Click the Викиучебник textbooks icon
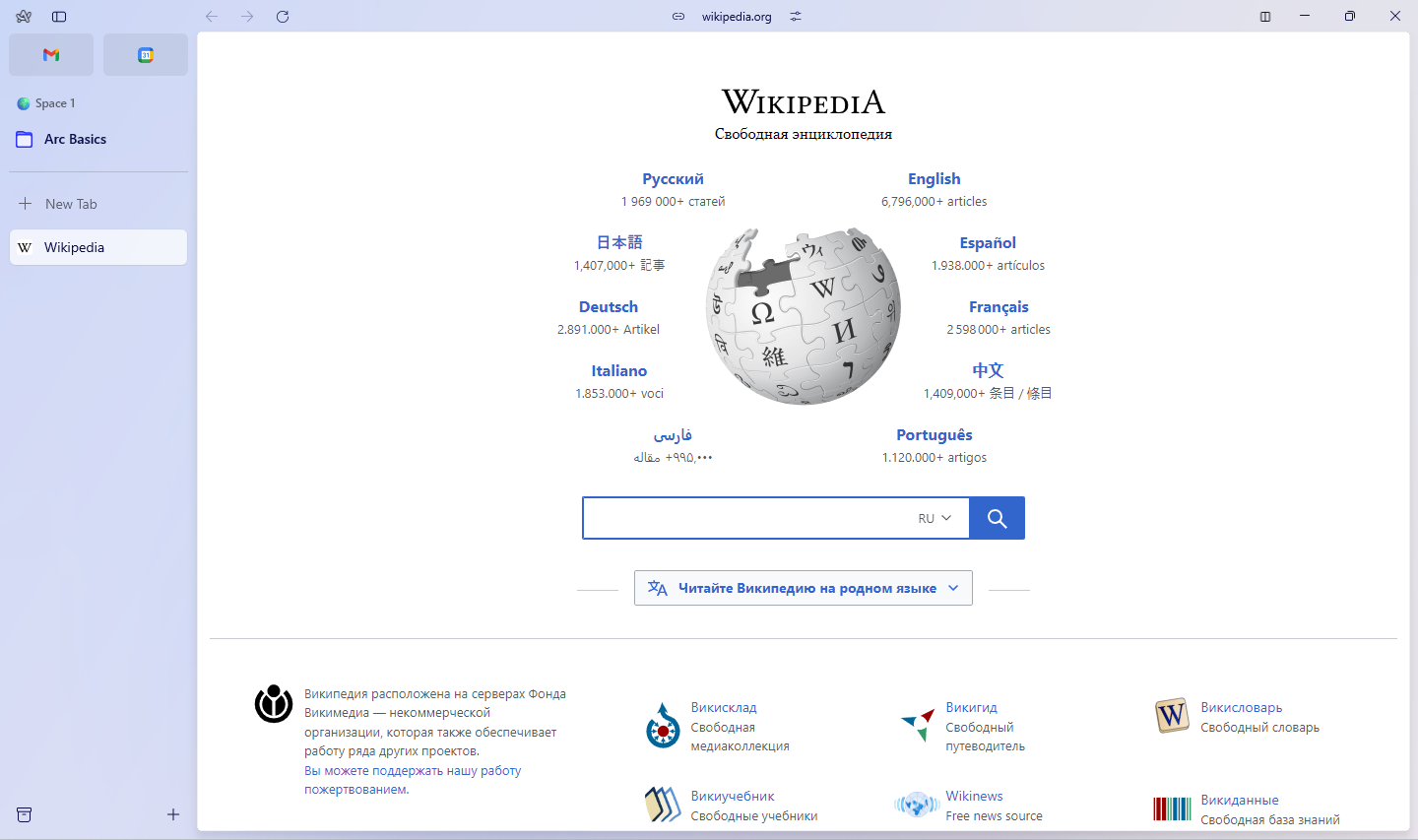This screenshot has width=1418, height=840. (662, 805)
